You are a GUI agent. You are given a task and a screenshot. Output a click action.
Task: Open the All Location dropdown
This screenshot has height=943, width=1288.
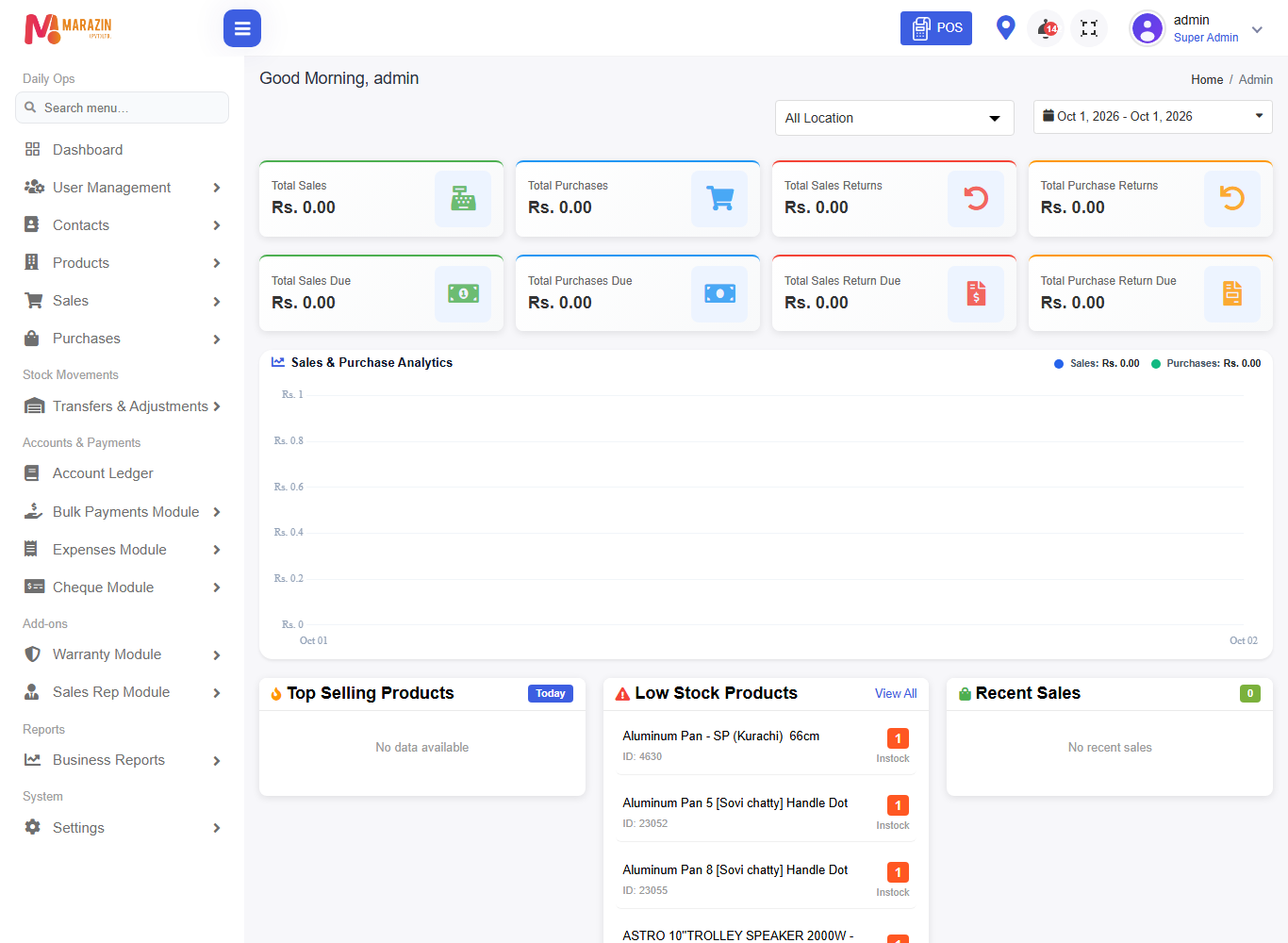(x=894, y=118)
